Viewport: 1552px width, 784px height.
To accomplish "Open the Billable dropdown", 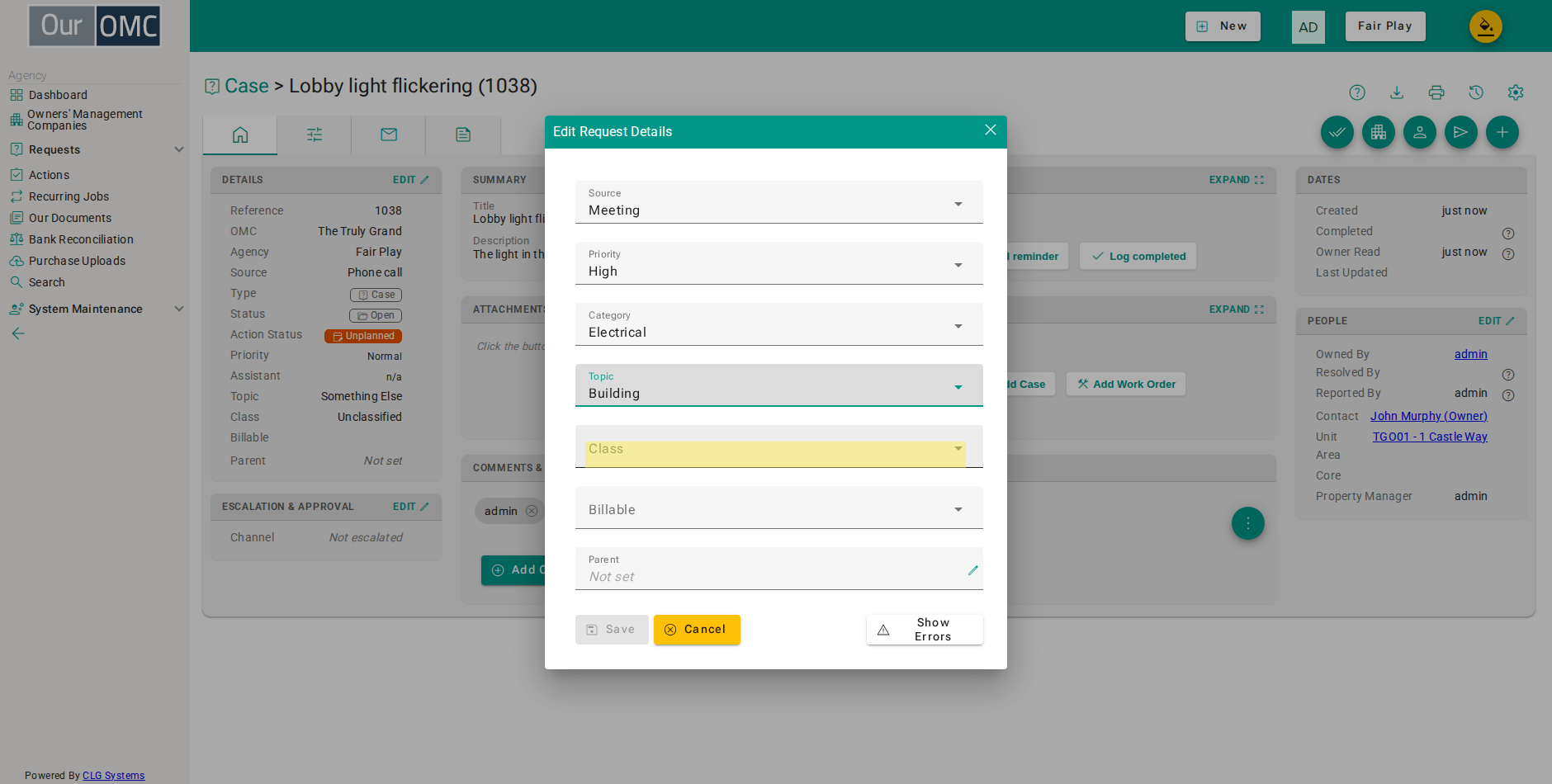I will pos(778,508).
